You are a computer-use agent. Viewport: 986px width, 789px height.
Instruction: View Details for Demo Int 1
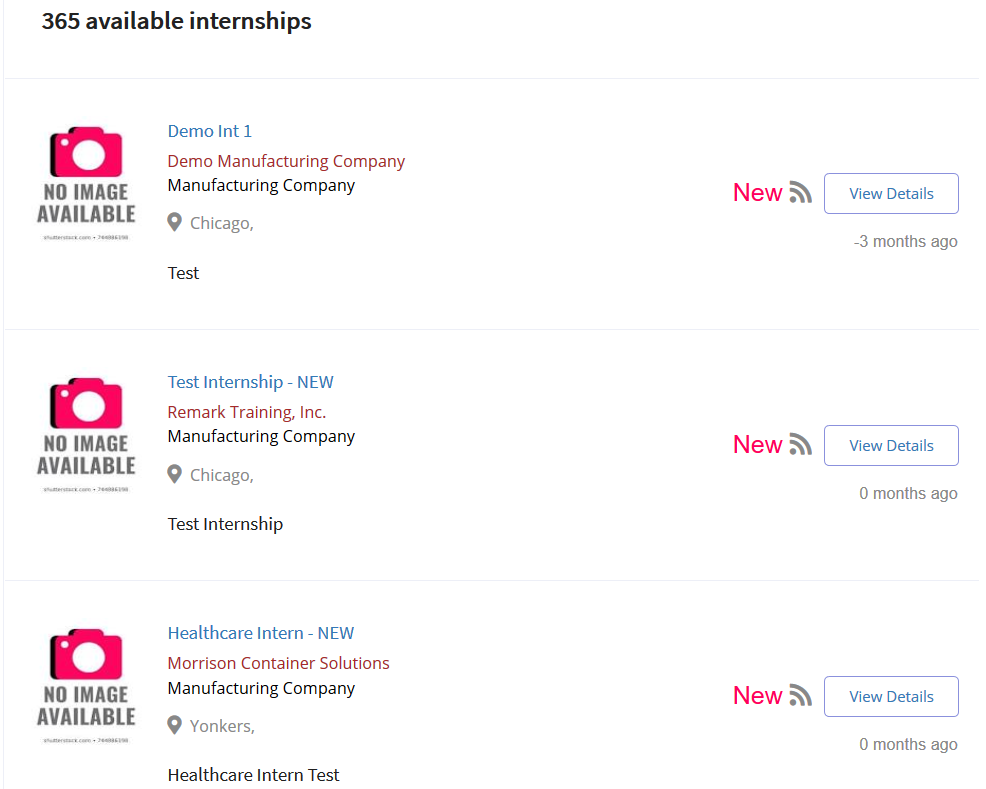(x=891, y=194)
